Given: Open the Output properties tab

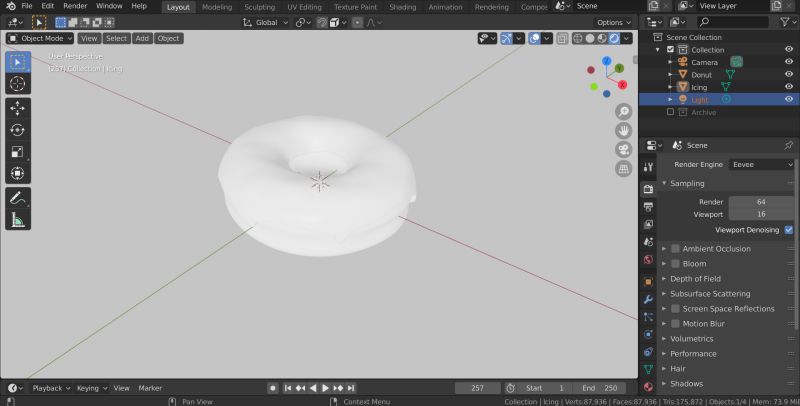Looking at the screenshot, I should tap(648, 207).
